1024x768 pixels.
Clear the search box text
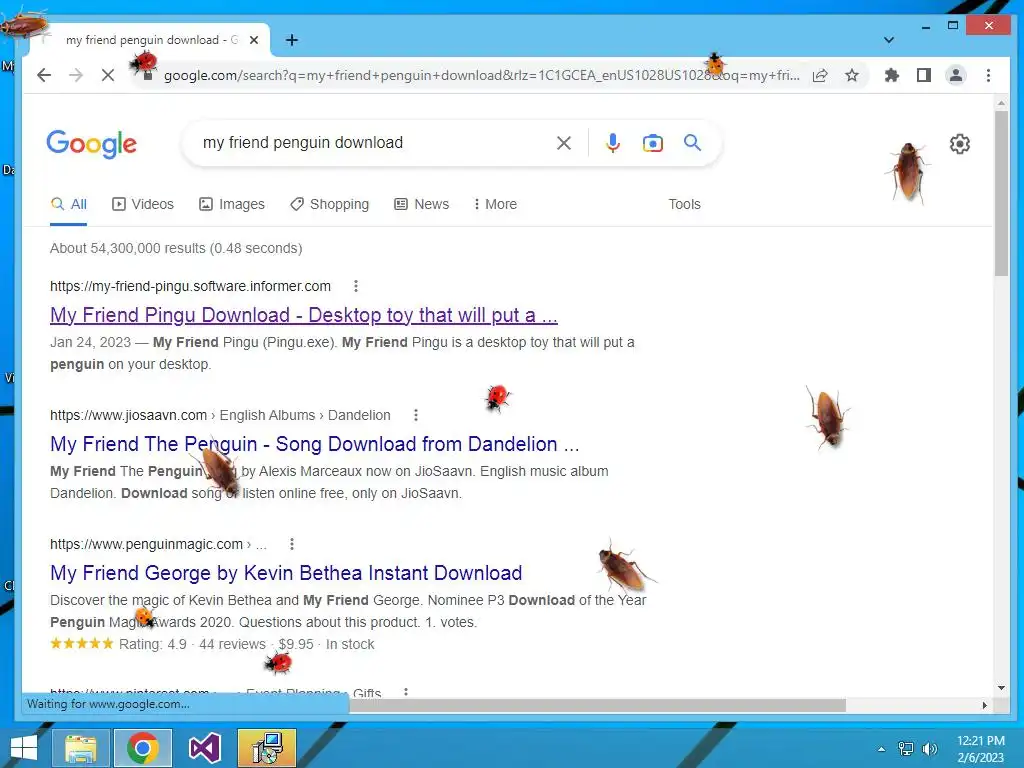pos(564,143)
